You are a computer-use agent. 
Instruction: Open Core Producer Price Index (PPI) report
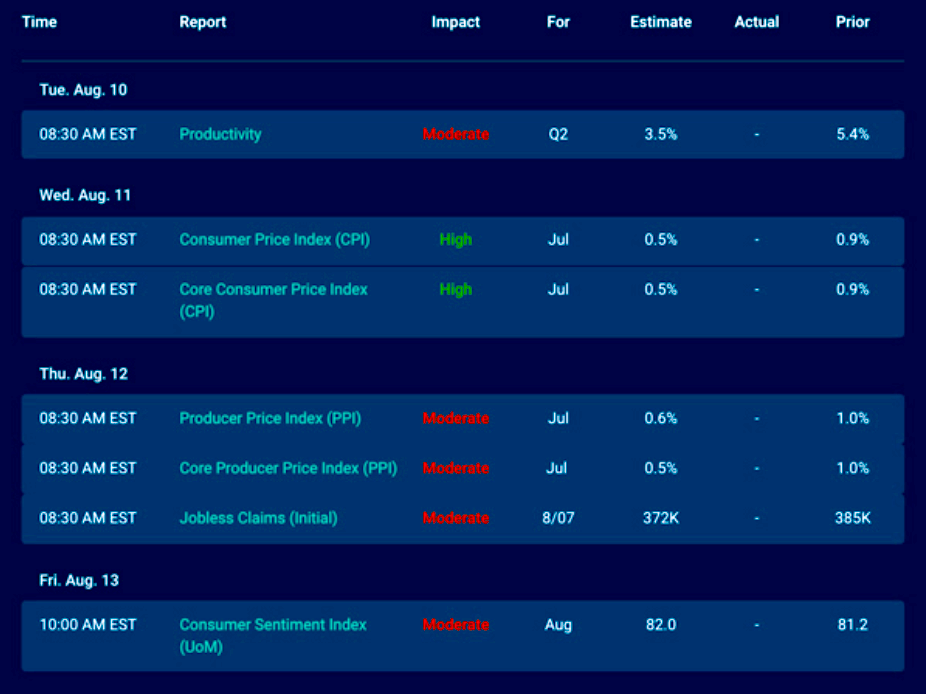[288, 468]
